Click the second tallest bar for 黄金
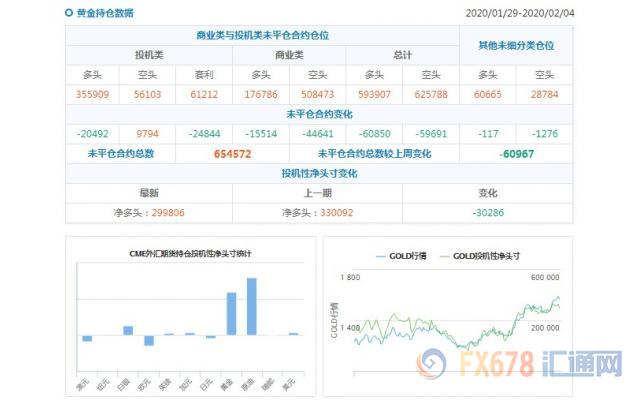 (231, 313)
